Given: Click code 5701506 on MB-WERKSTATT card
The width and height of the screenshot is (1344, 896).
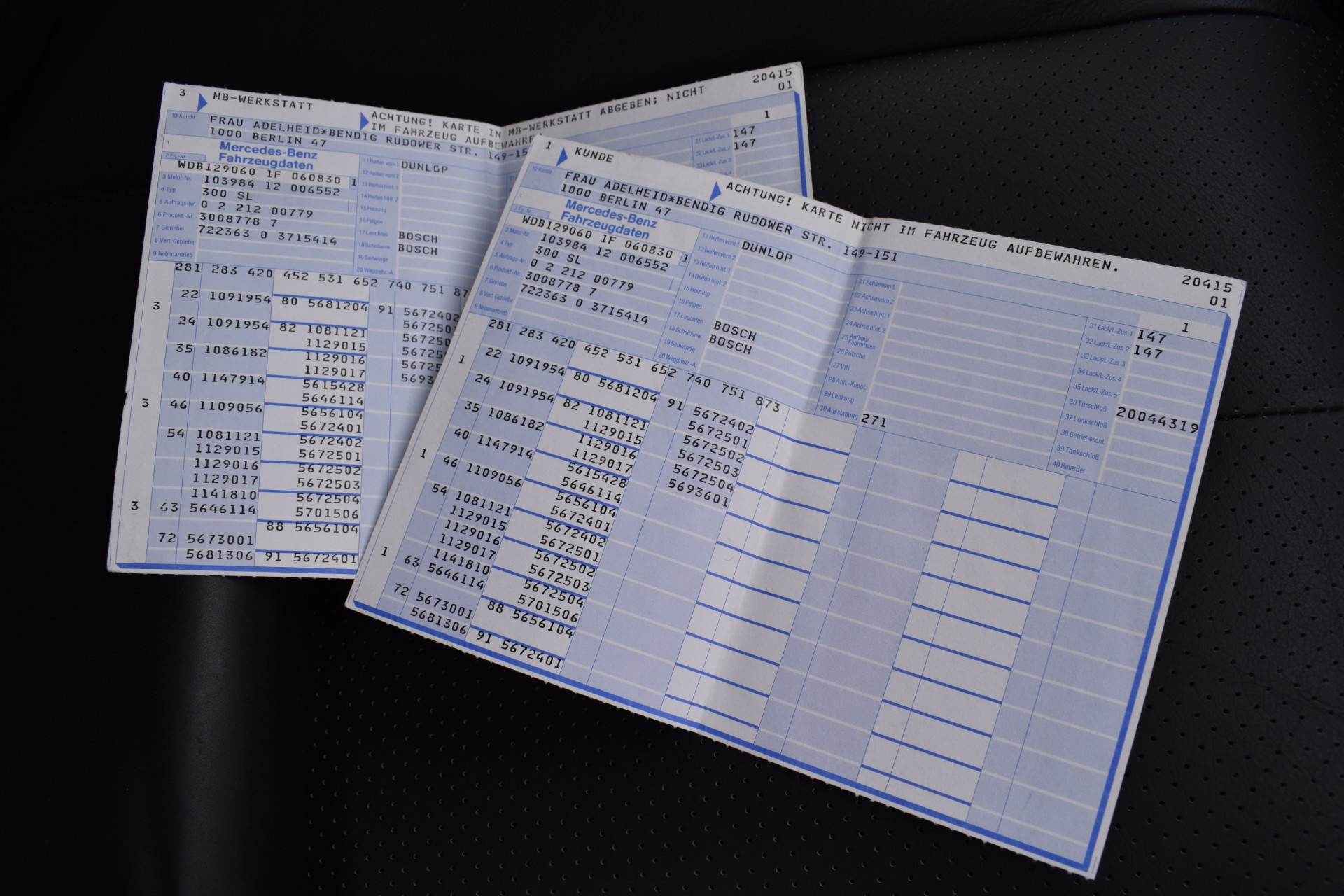Looking at the screenshot, I should pos(328,513).
